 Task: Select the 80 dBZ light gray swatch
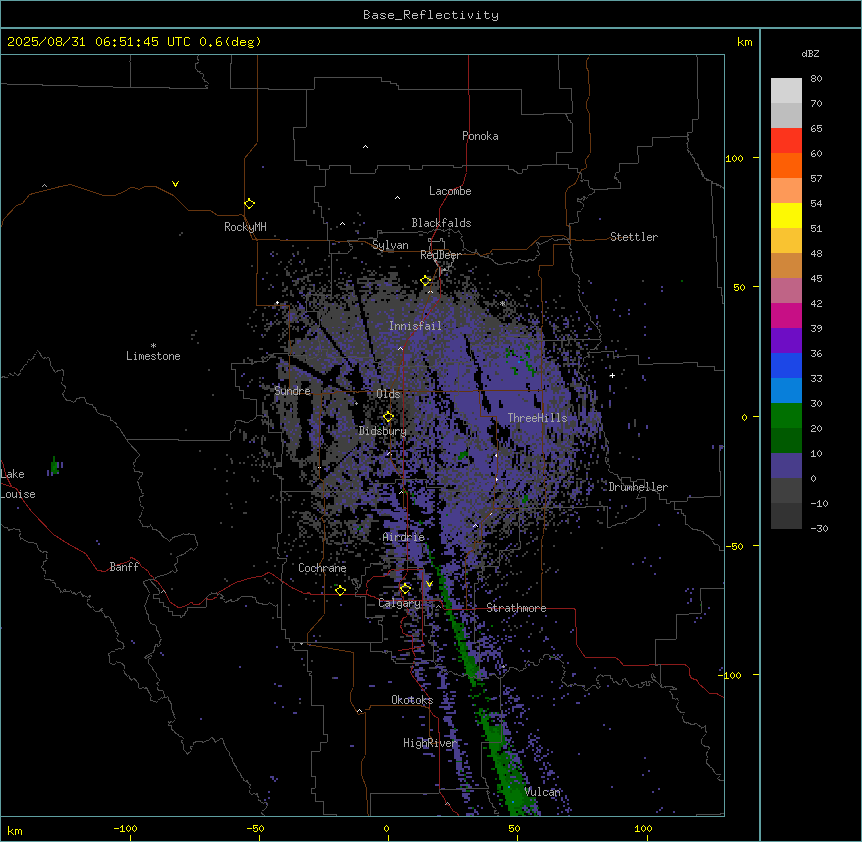tap(786, 91)
